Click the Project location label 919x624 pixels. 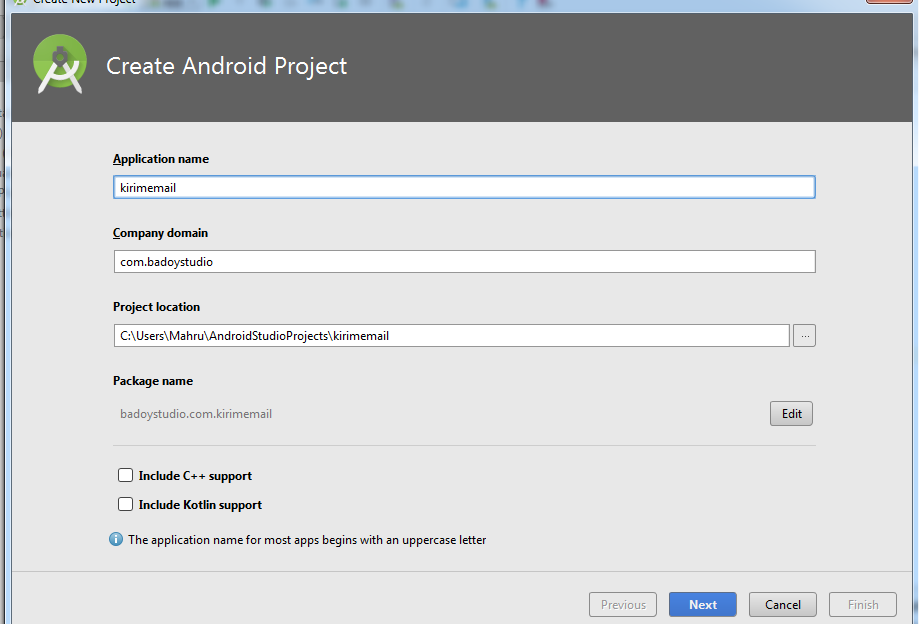pyautogui.click(x=156, y=307)
